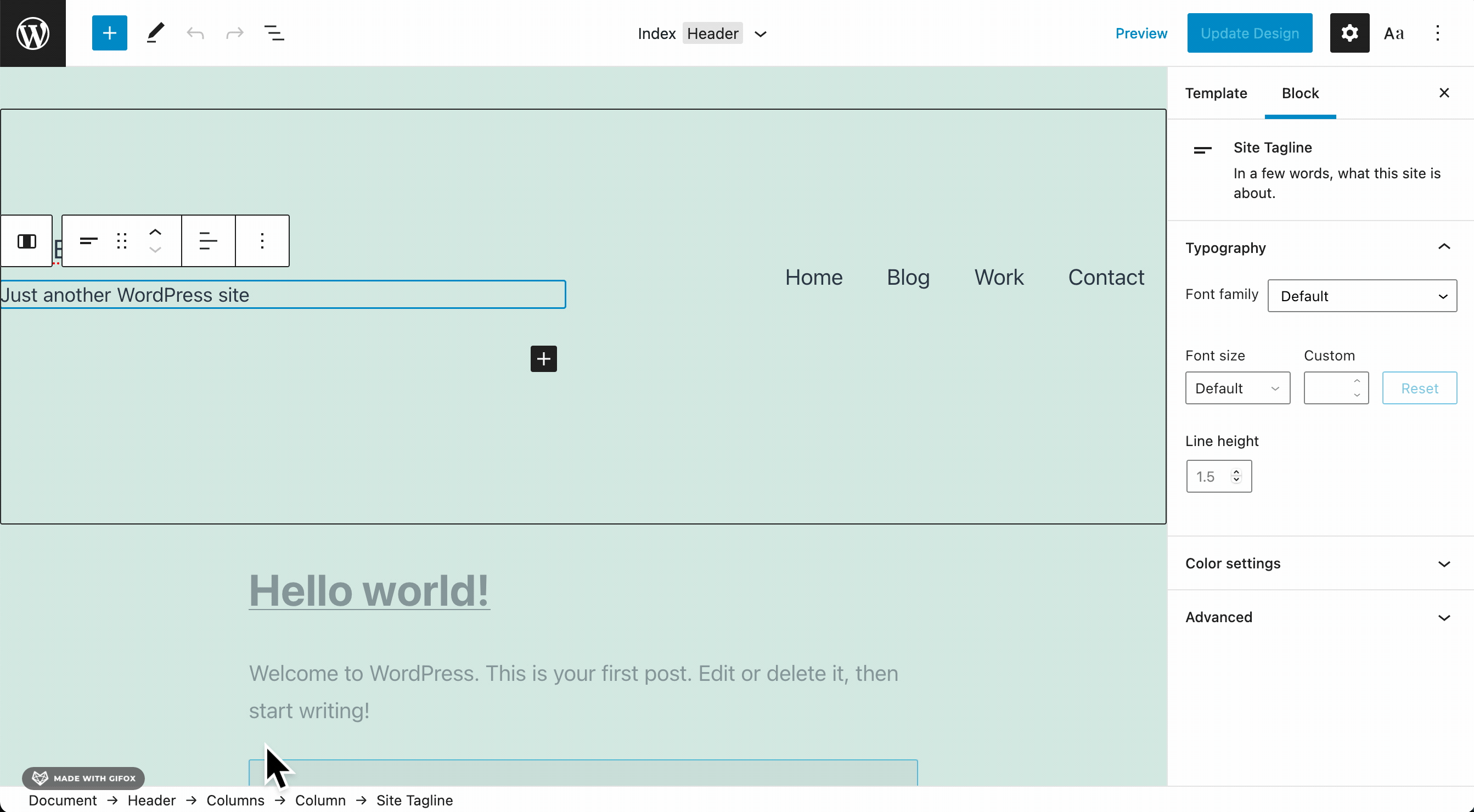Click the block drag handle
The height and width of the screenshot is (812, 1474).
point(121,241)
